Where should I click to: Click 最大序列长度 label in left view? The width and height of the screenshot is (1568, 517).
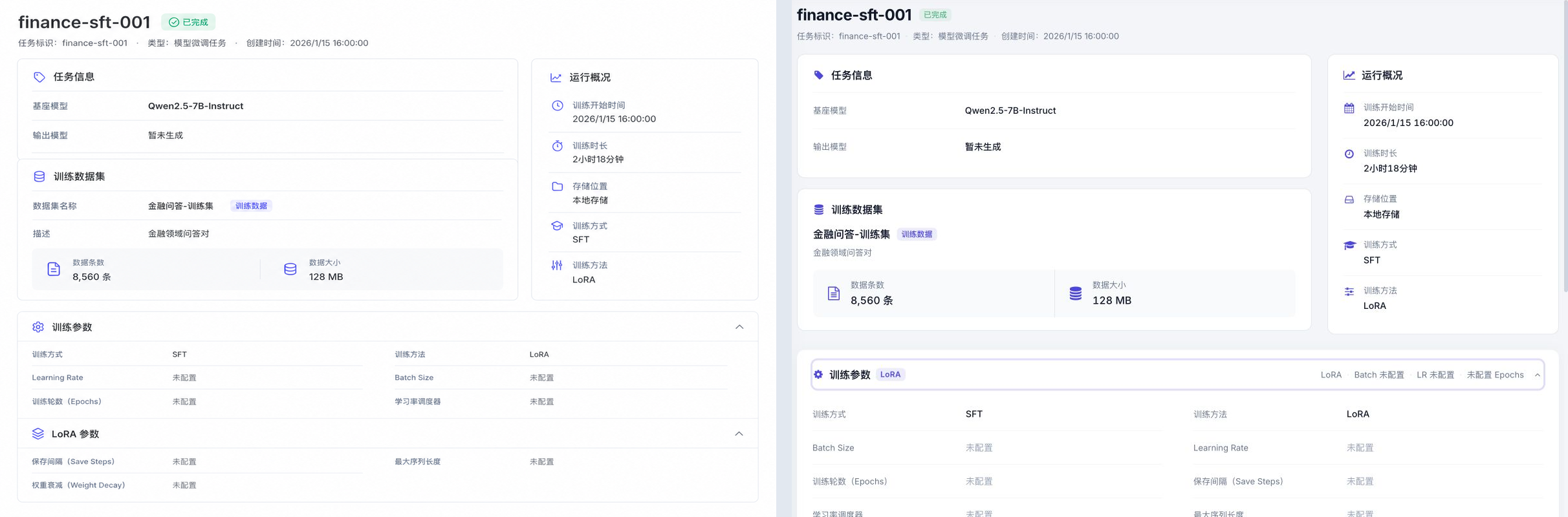(x=417, y=462)
